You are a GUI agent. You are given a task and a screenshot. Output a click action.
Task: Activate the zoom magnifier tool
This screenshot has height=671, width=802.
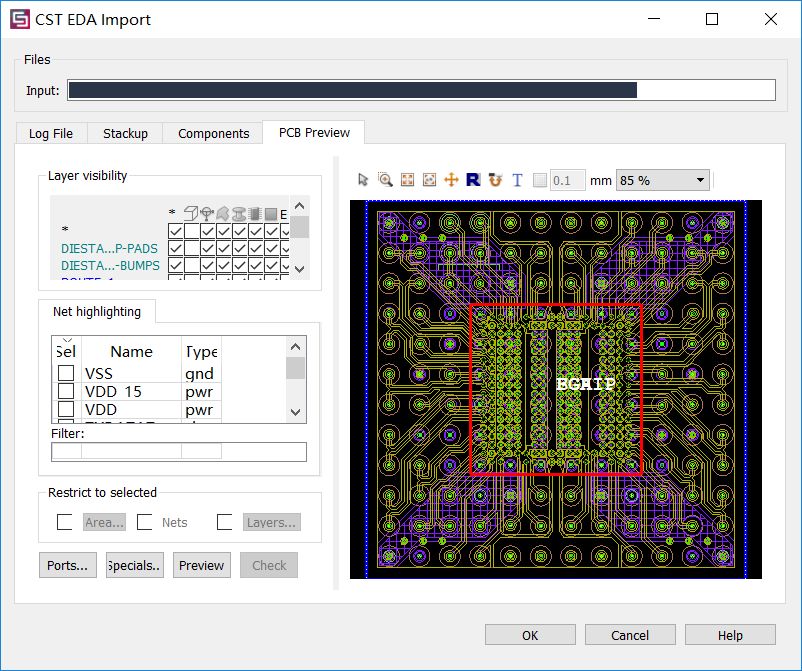(385, 180)
